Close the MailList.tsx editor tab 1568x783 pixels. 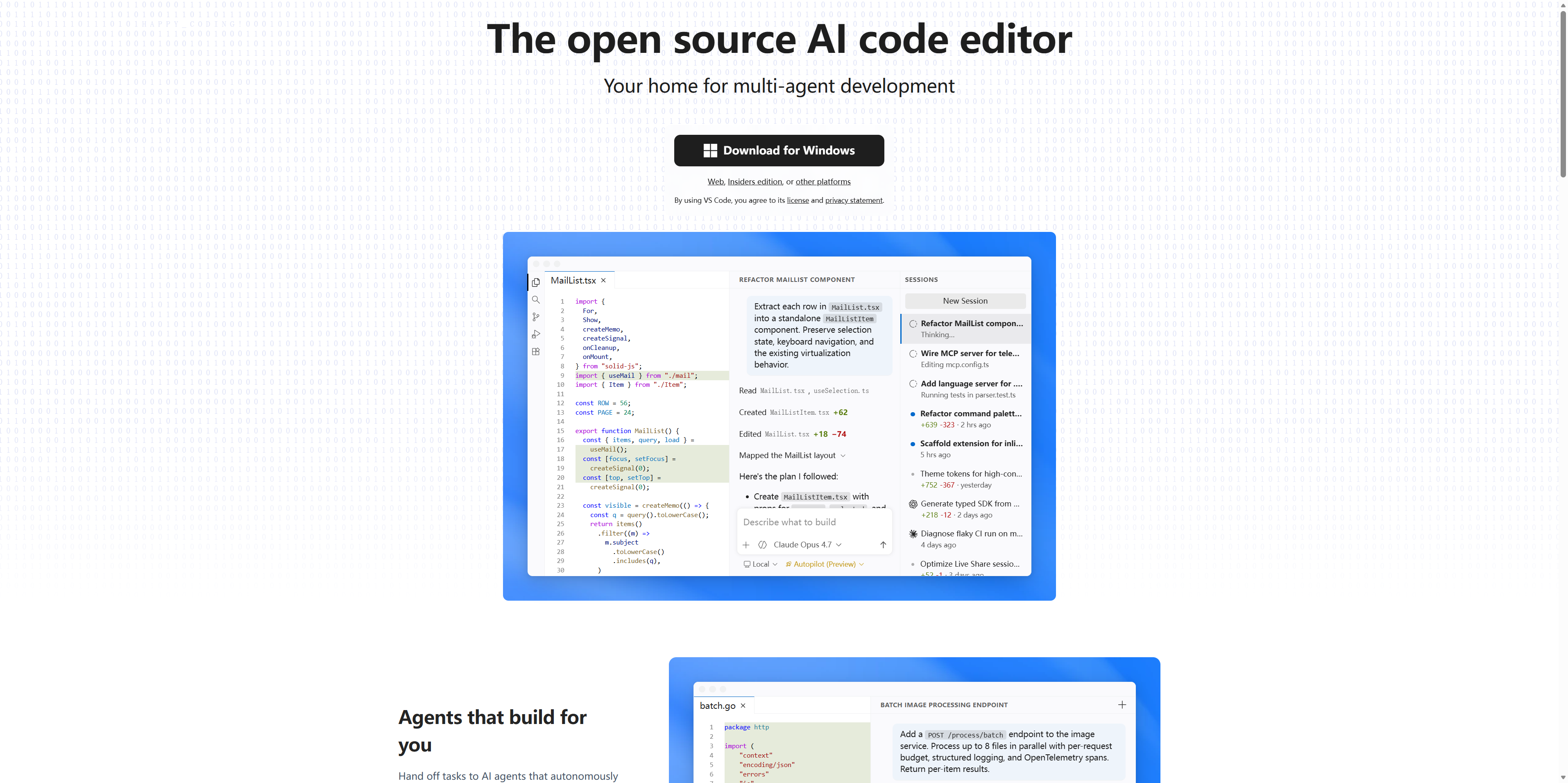pyautogui.click(x=603, y=281)
